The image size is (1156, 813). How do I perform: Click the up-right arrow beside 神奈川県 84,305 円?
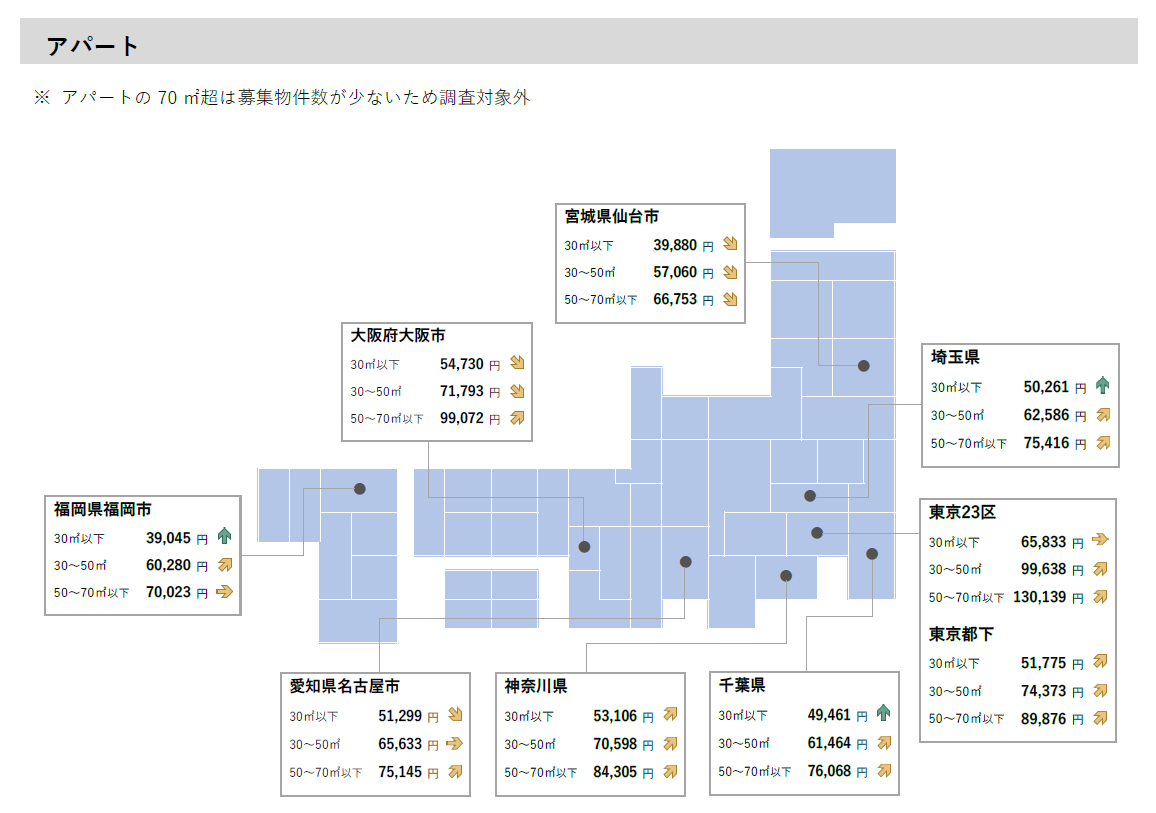pyautogui.click(x=670, y=771)
